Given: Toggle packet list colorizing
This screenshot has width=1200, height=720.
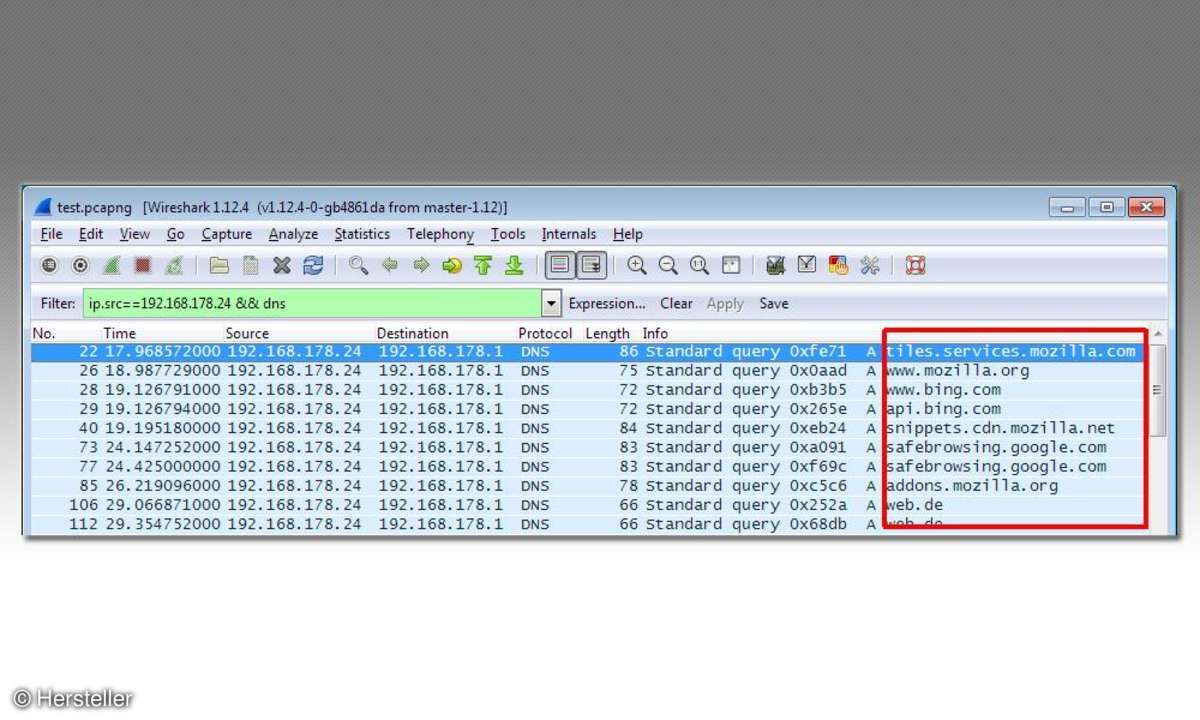Looking at the screenshot, I should [x=560, y=265].
